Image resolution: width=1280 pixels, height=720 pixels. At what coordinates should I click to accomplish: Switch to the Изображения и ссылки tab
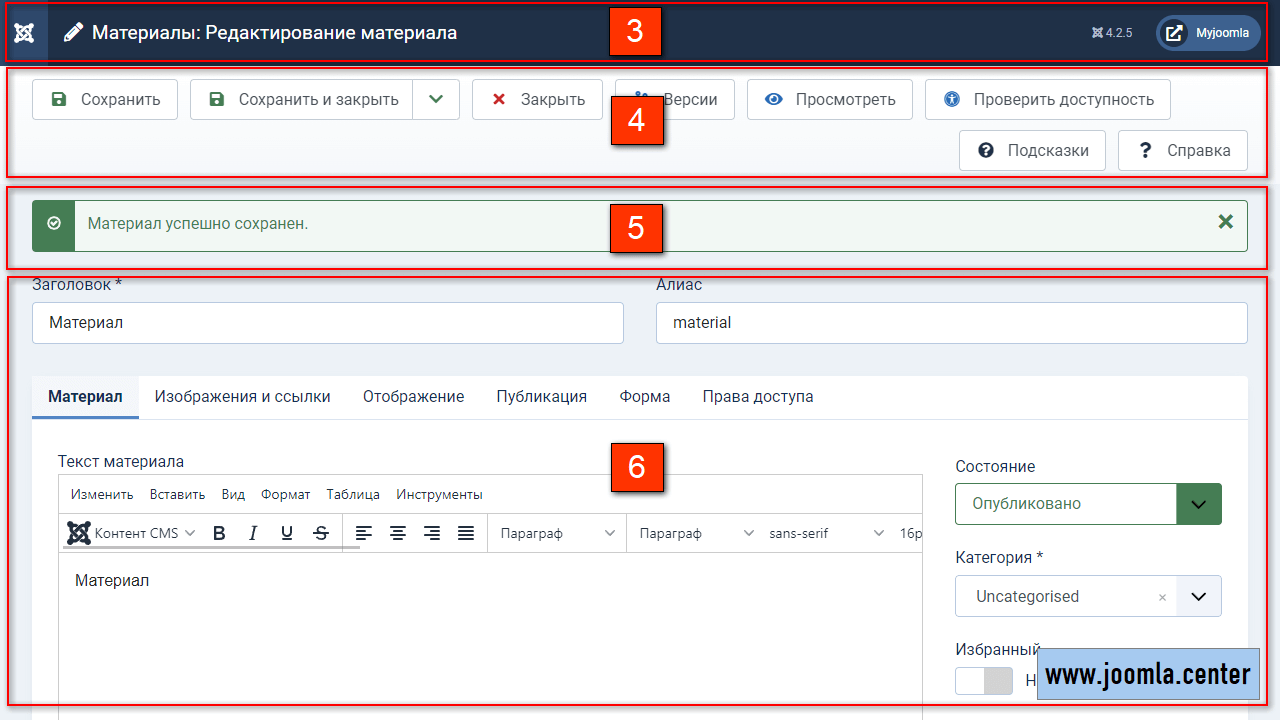242,396
